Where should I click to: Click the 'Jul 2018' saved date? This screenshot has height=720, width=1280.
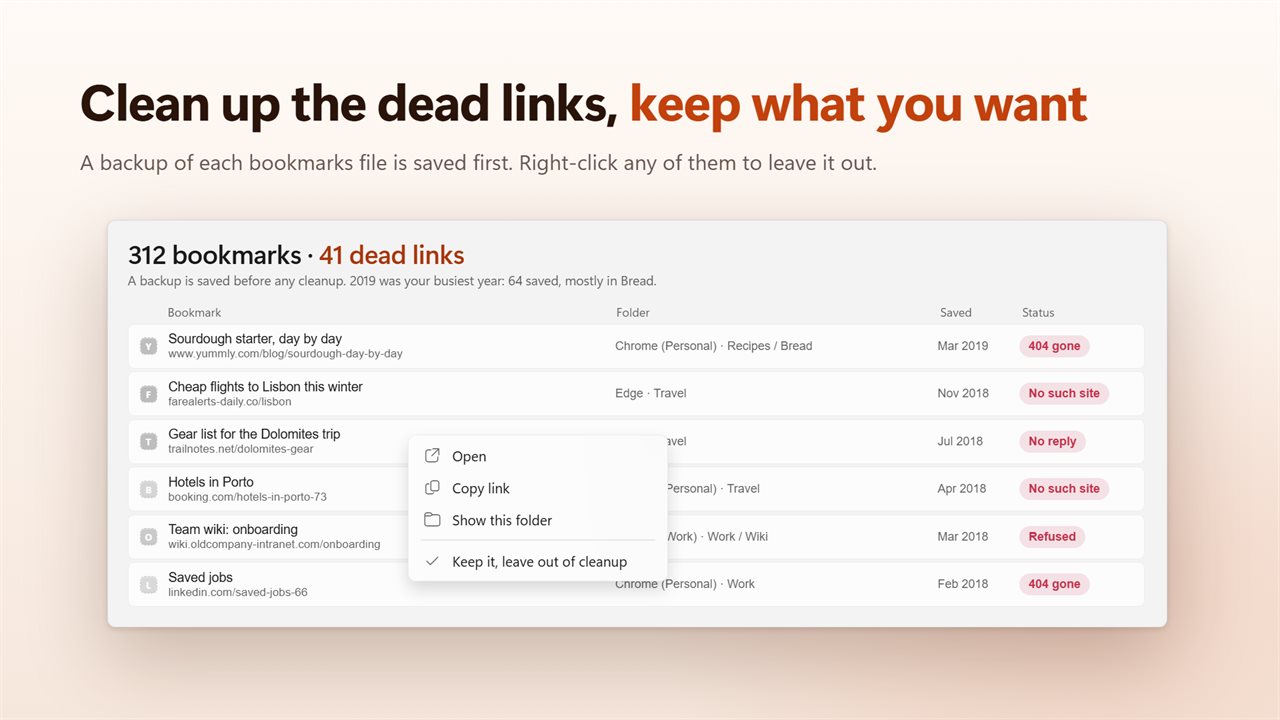click(960, 441)
